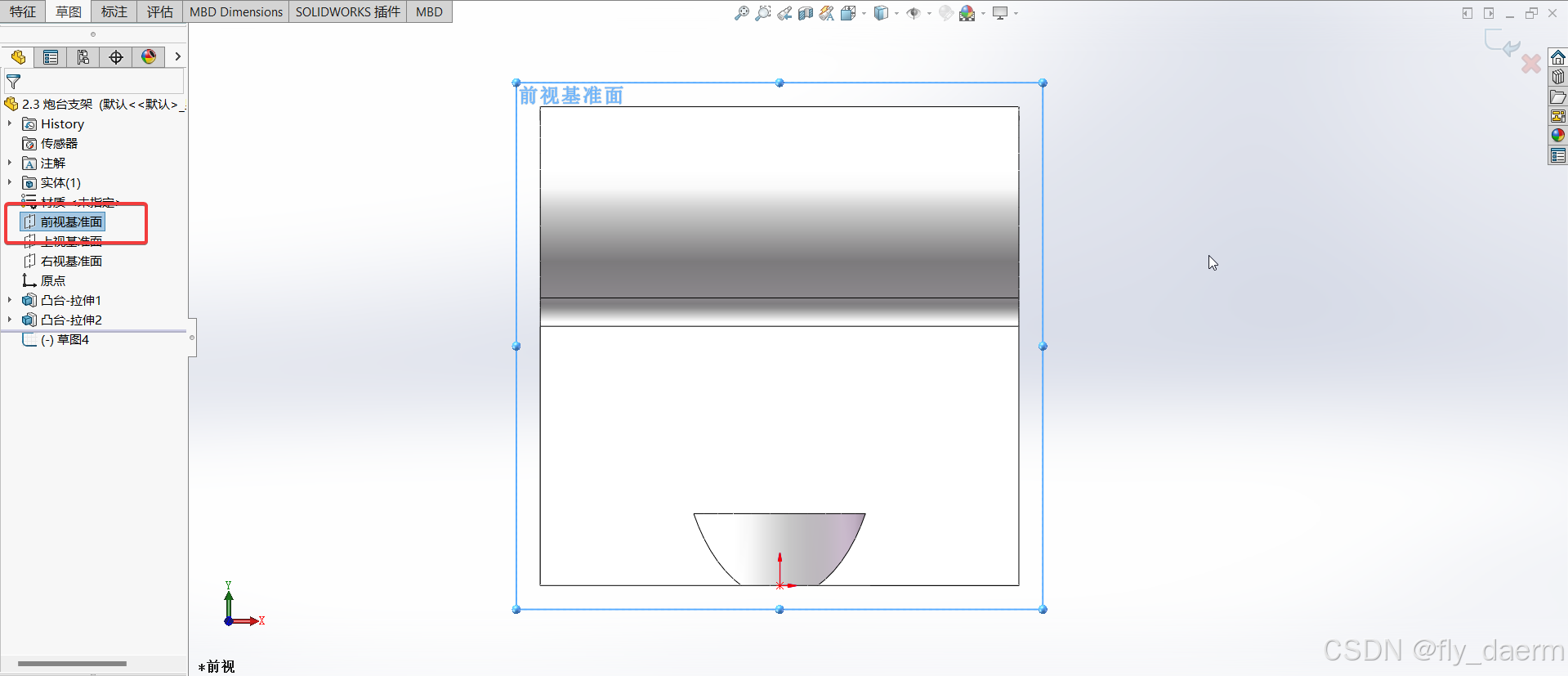Open the DimXpertManager crosshair tab
Screen dimensions: 1568x676
(x=116, y=56)
